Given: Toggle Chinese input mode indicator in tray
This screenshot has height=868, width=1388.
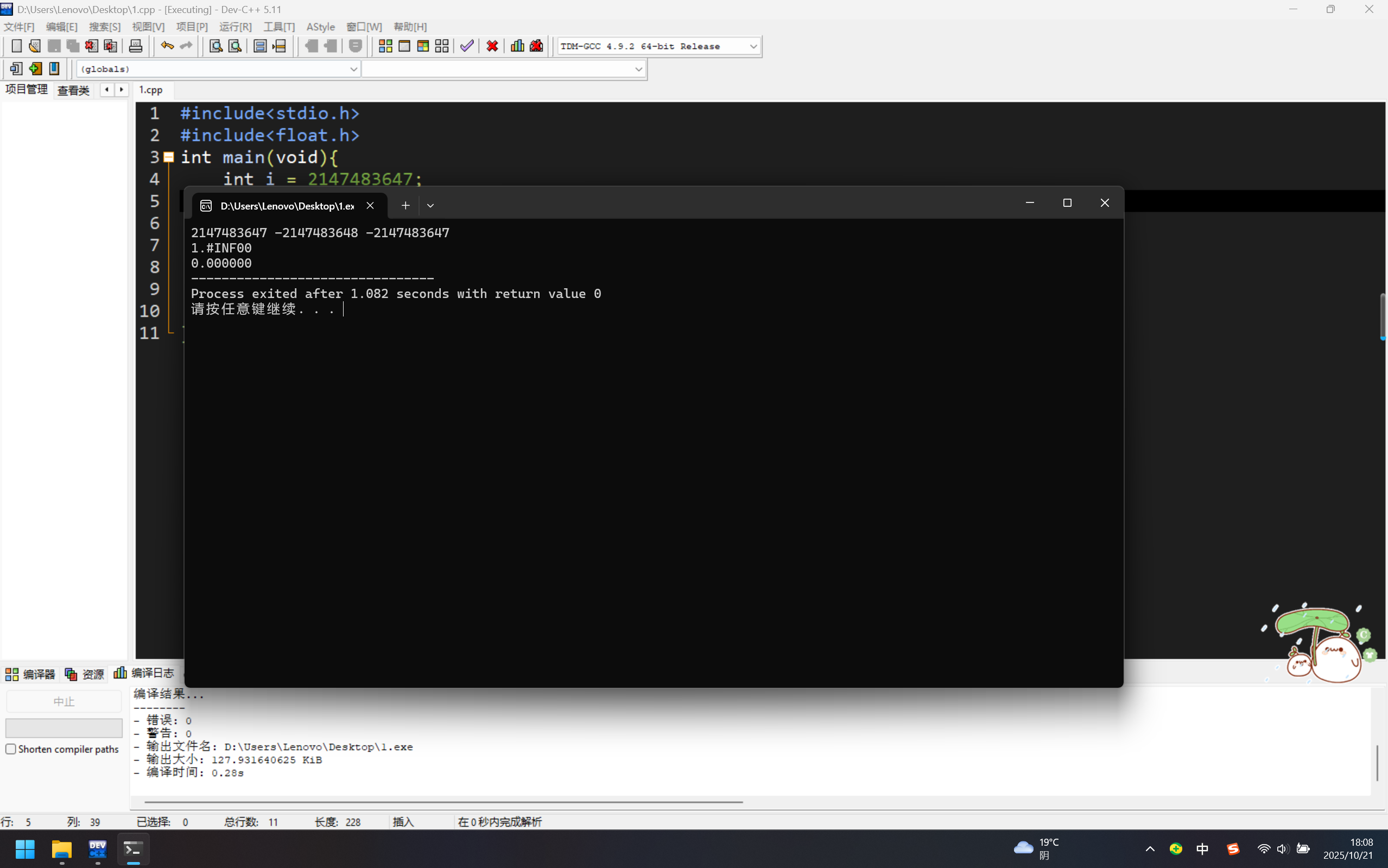Looking at the screenshot, I should (x=1202, y=848).
